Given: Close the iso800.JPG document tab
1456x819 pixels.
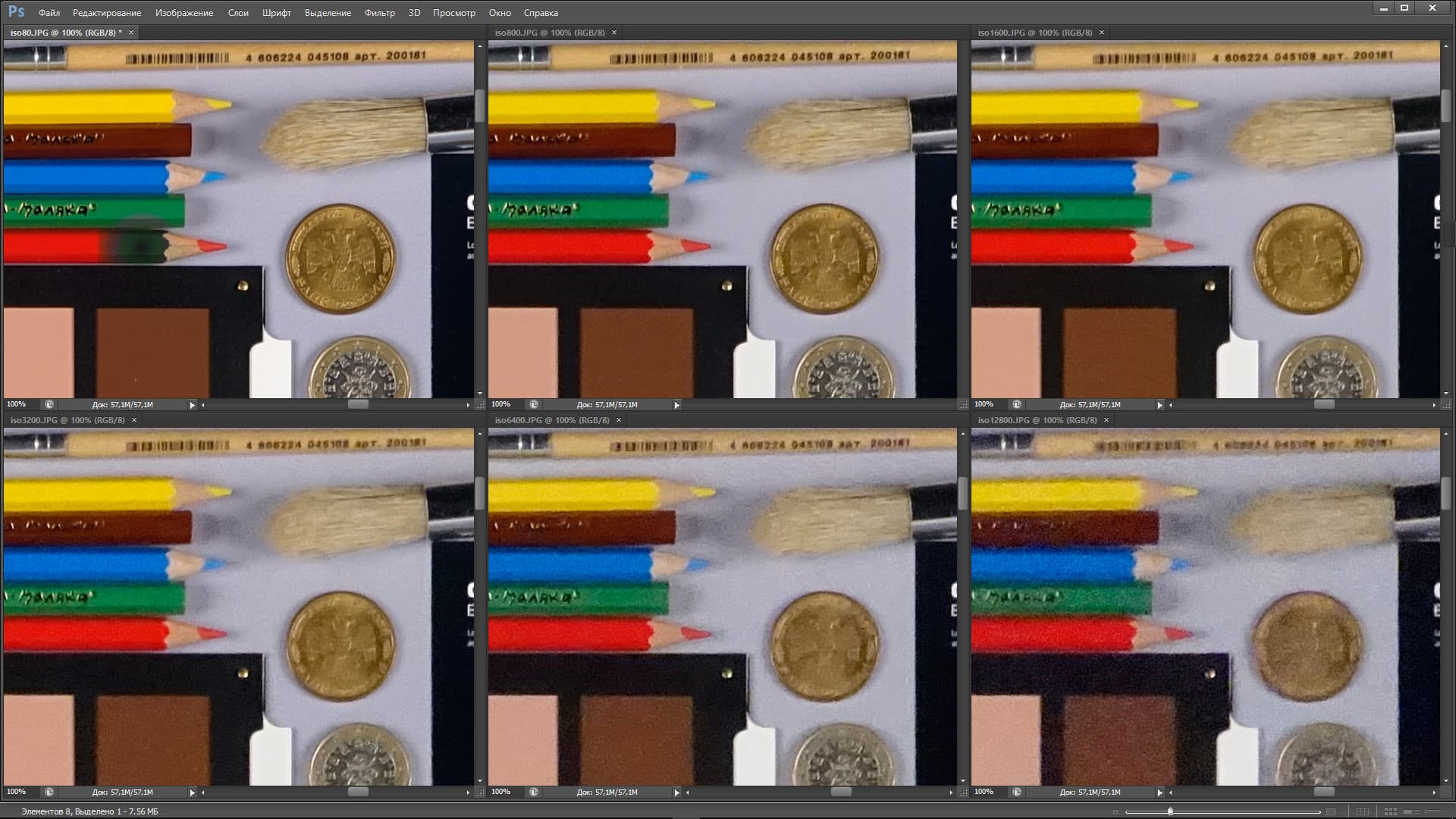Looking at the screenshot, I should pyautogui.click(x=614, y=33).
